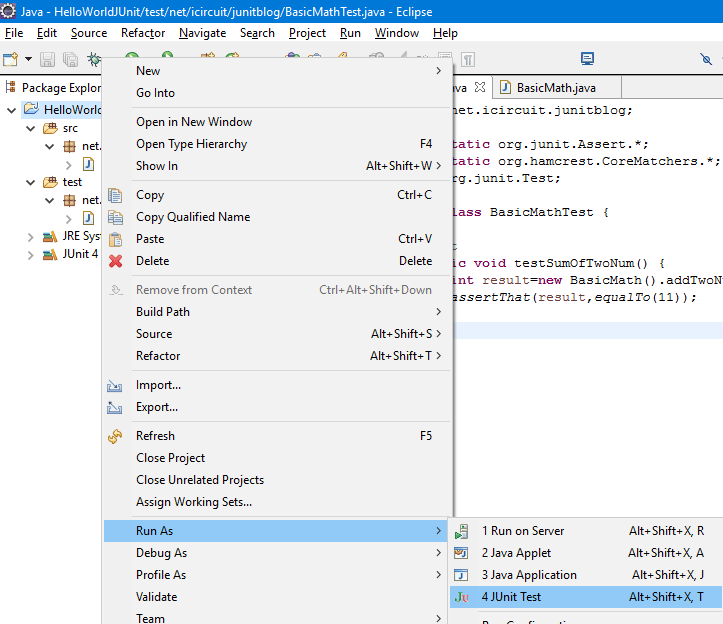This screenshot has width=723, height=624.
Task: Click the Save toolbar icon
Action: tap(47, 59)
